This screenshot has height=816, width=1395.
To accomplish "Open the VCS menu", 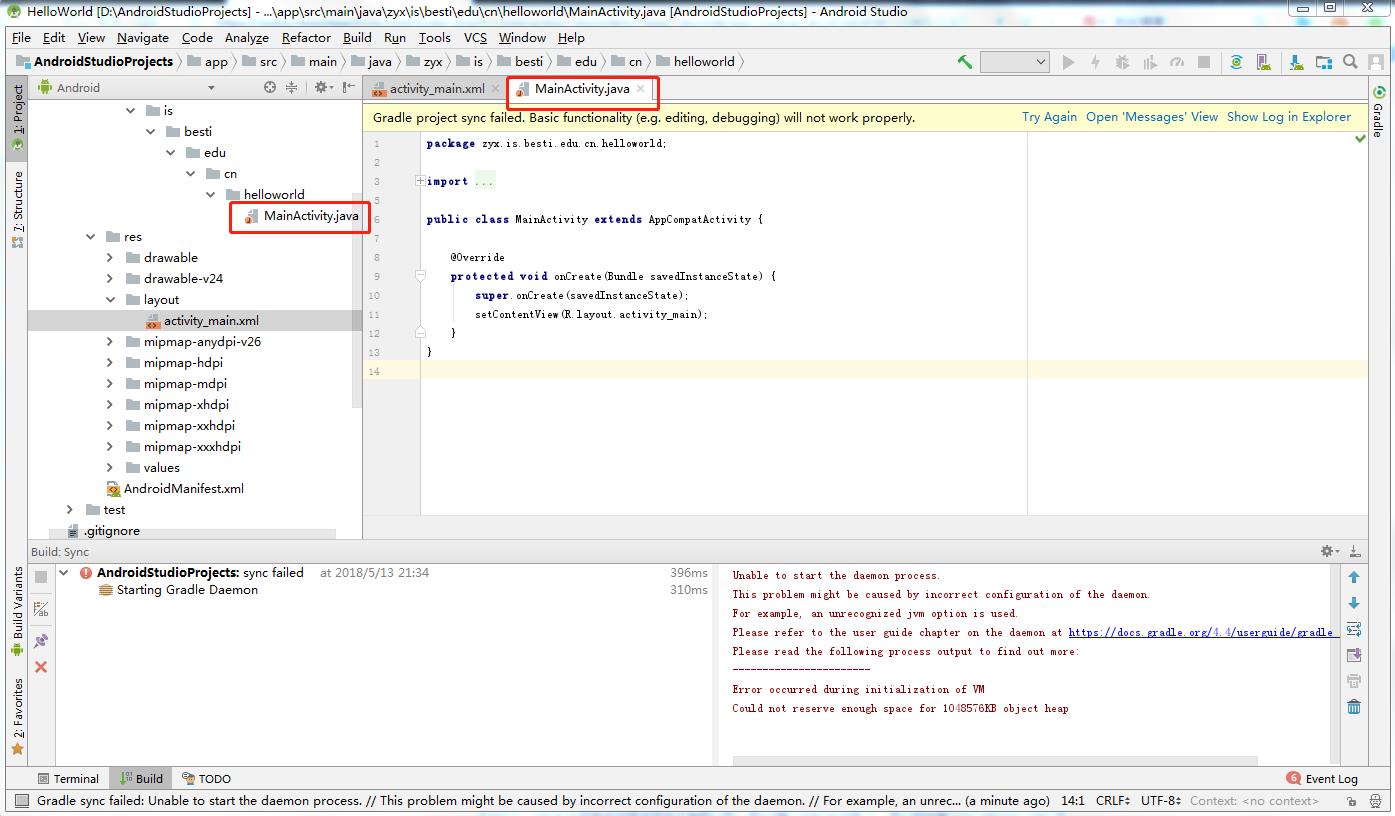I will [x=475, y=37].
